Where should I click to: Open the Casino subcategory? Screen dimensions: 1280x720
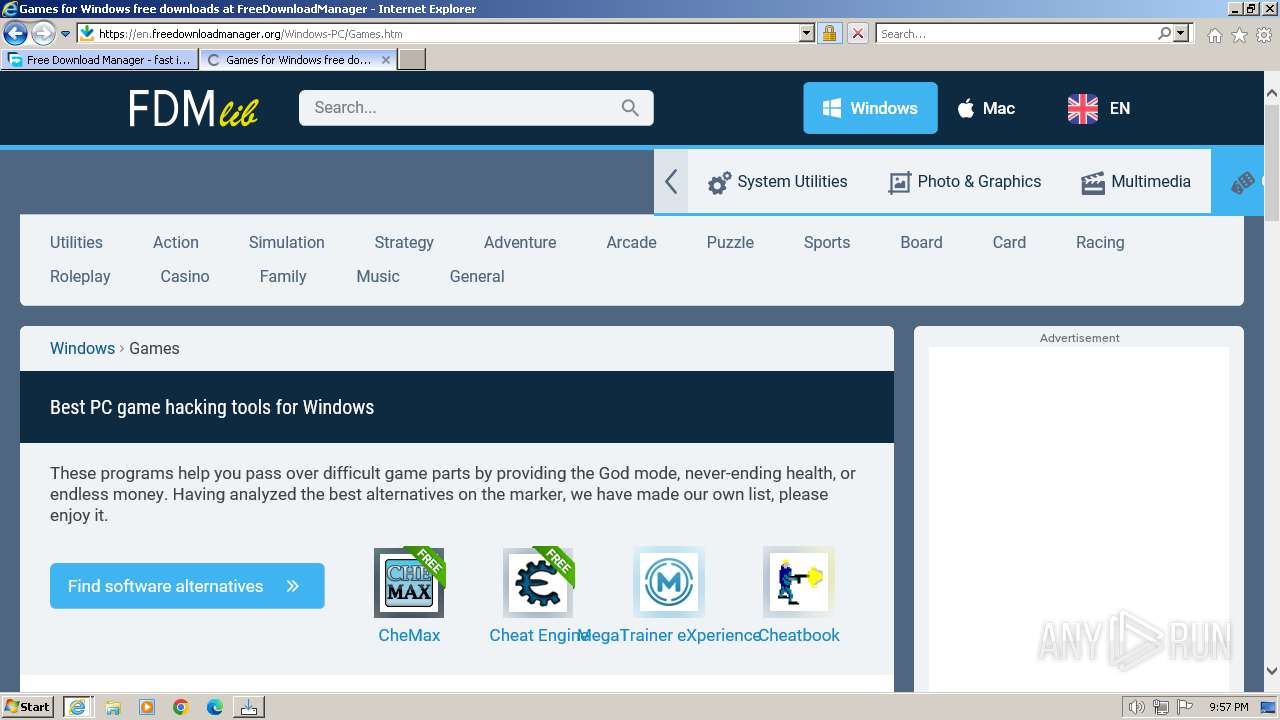point(185,276)
